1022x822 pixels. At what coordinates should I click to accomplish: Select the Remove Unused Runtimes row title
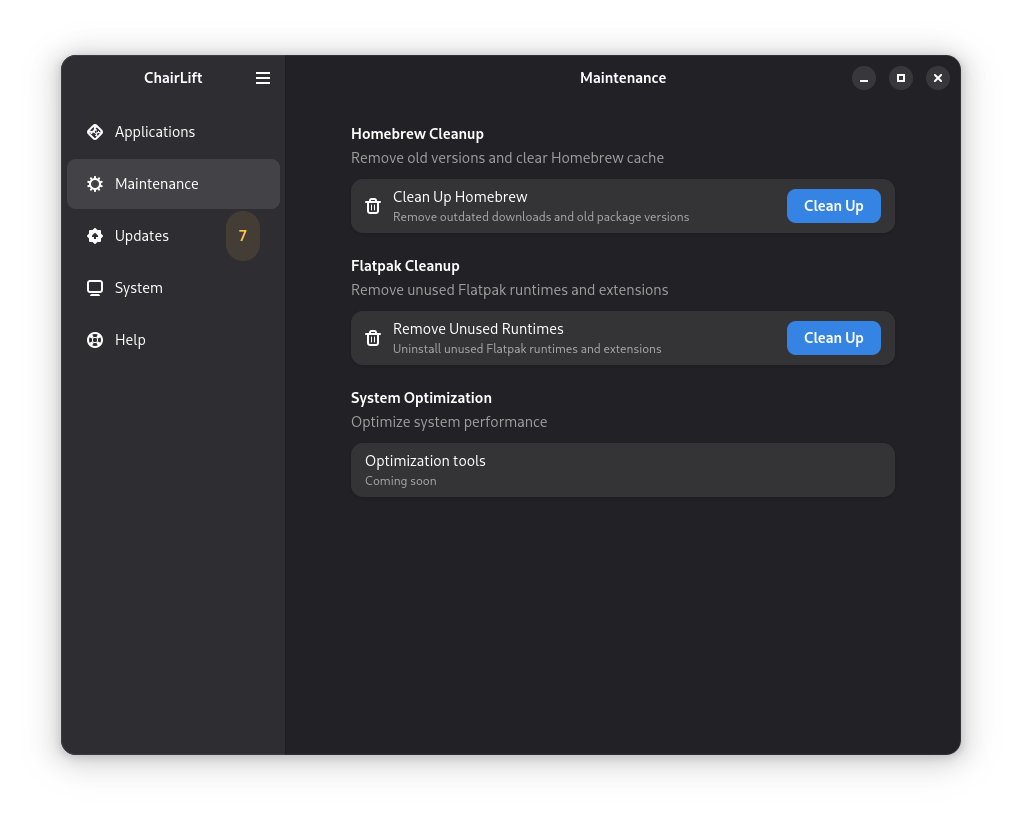pos(478,329)
